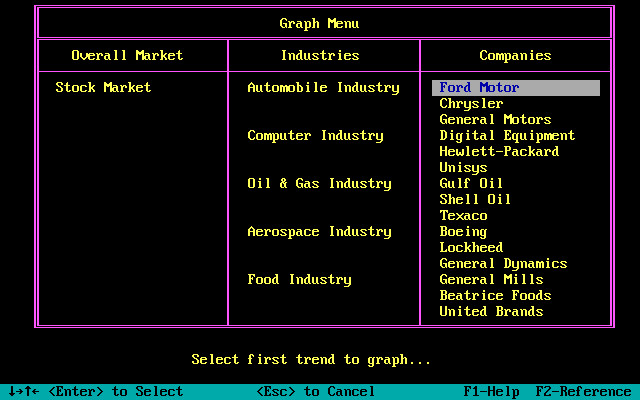Click the <Enter> to Select hint
640x400 pixels.
pos(116,391)
